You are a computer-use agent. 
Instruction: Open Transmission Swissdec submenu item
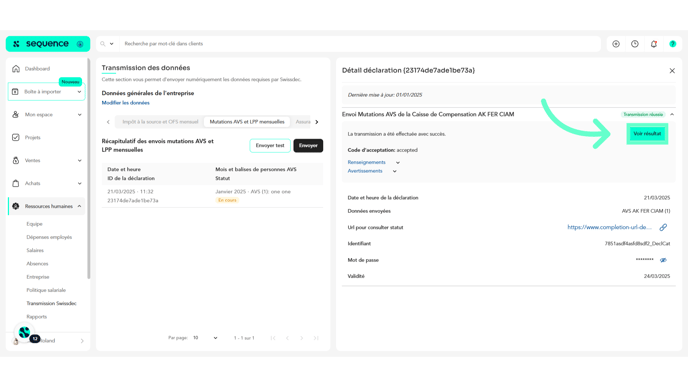pos(51,303)
